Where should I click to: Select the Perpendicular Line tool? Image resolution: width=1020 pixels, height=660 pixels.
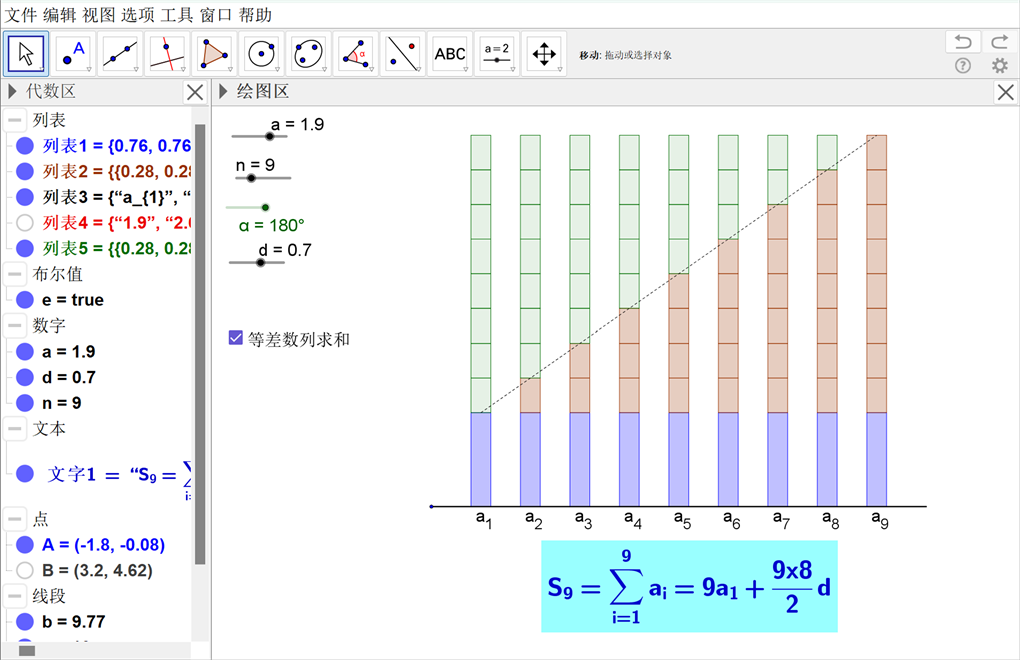(x=168, y=53)
